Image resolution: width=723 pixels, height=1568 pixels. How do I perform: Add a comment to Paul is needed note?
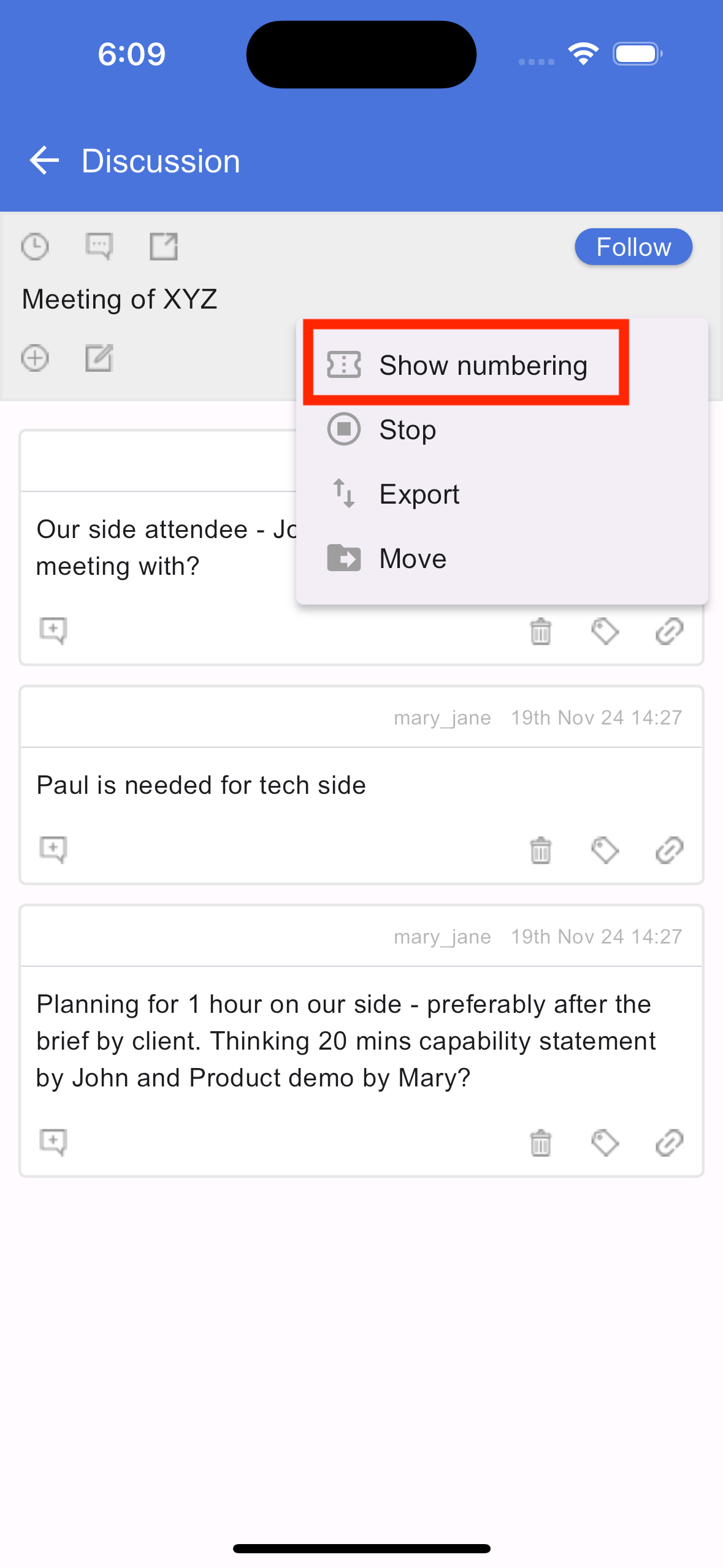(53, 850)
